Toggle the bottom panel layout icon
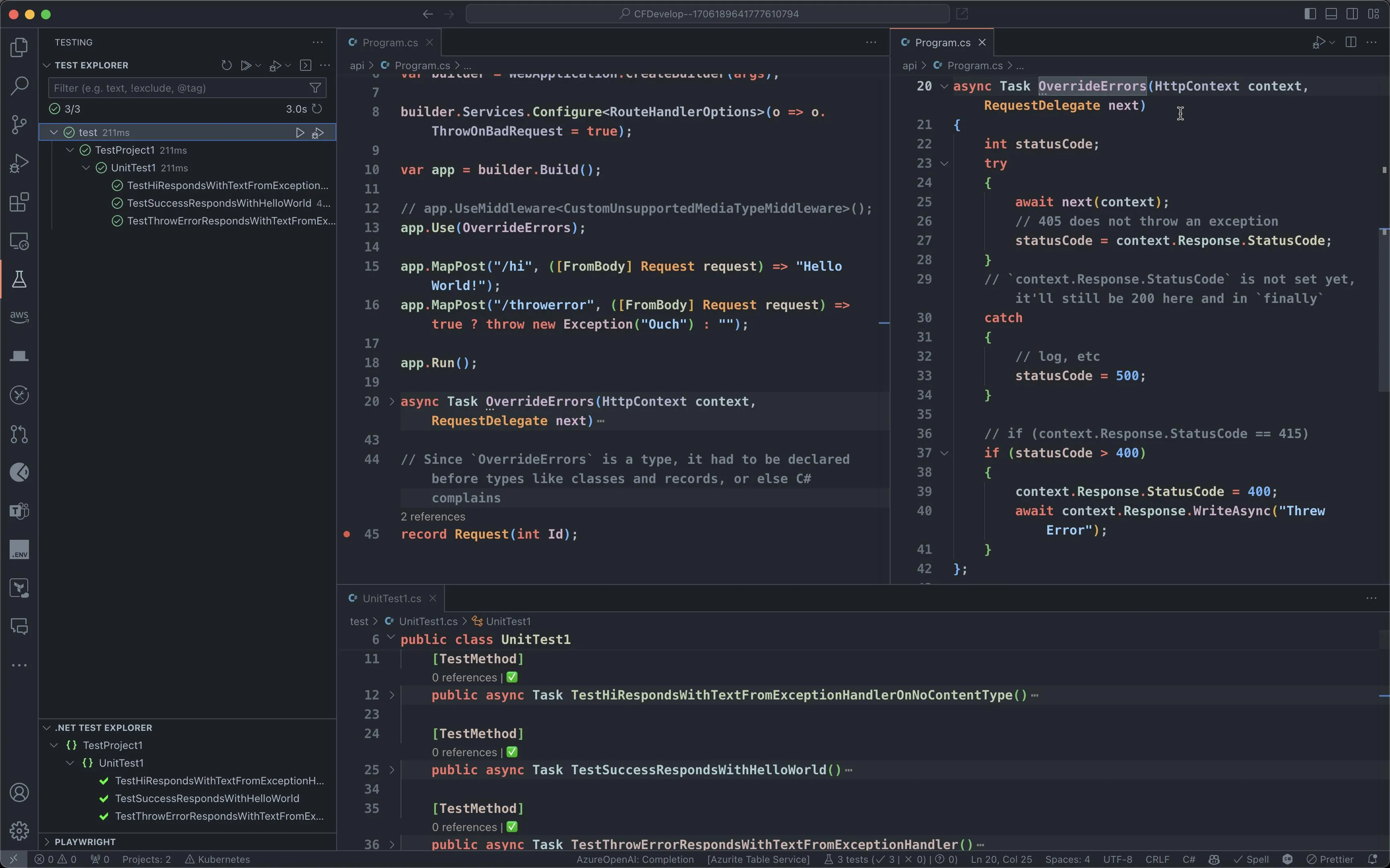This screenshot has width=1390, height=868. [1331, 14]
